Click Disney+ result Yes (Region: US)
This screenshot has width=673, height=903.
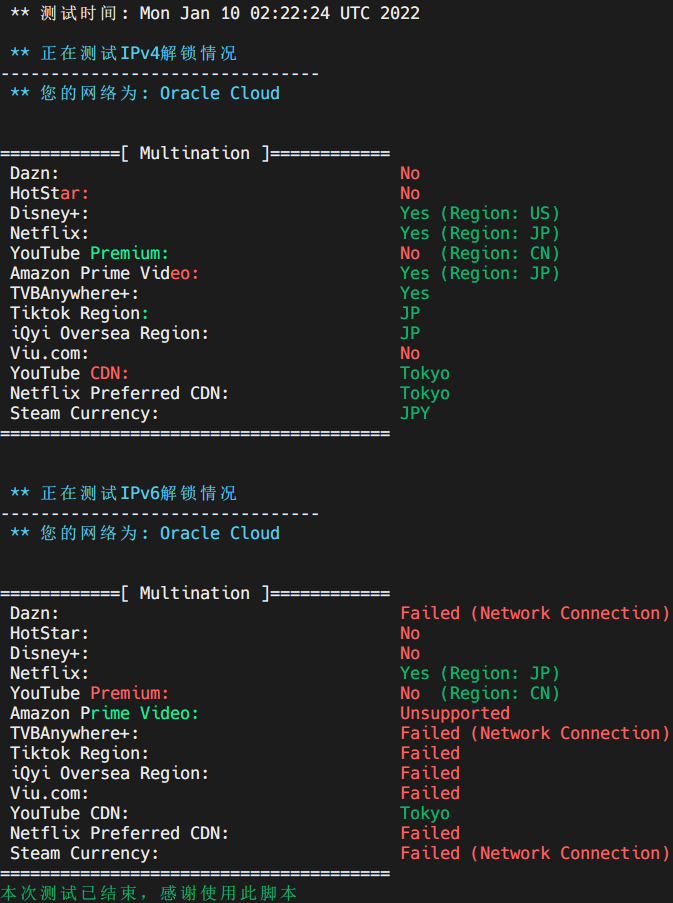pyautogui.click(x=480, y=213)
